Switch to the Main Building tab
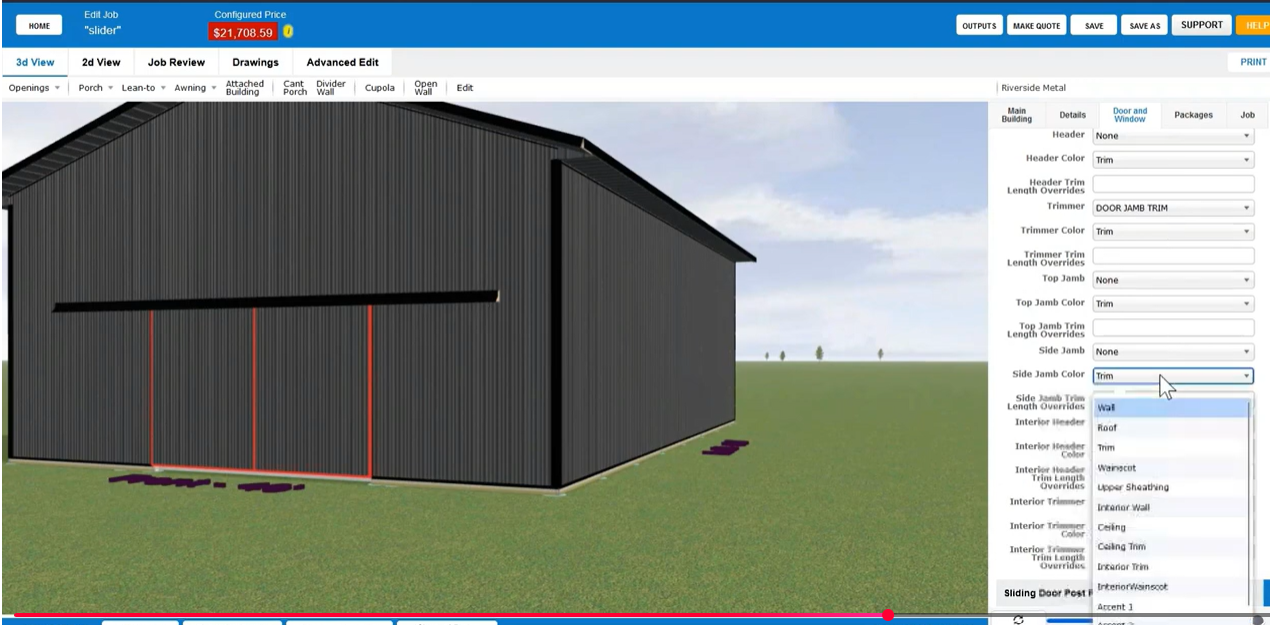This screenshot has width=1270, height=625. 1016,115
